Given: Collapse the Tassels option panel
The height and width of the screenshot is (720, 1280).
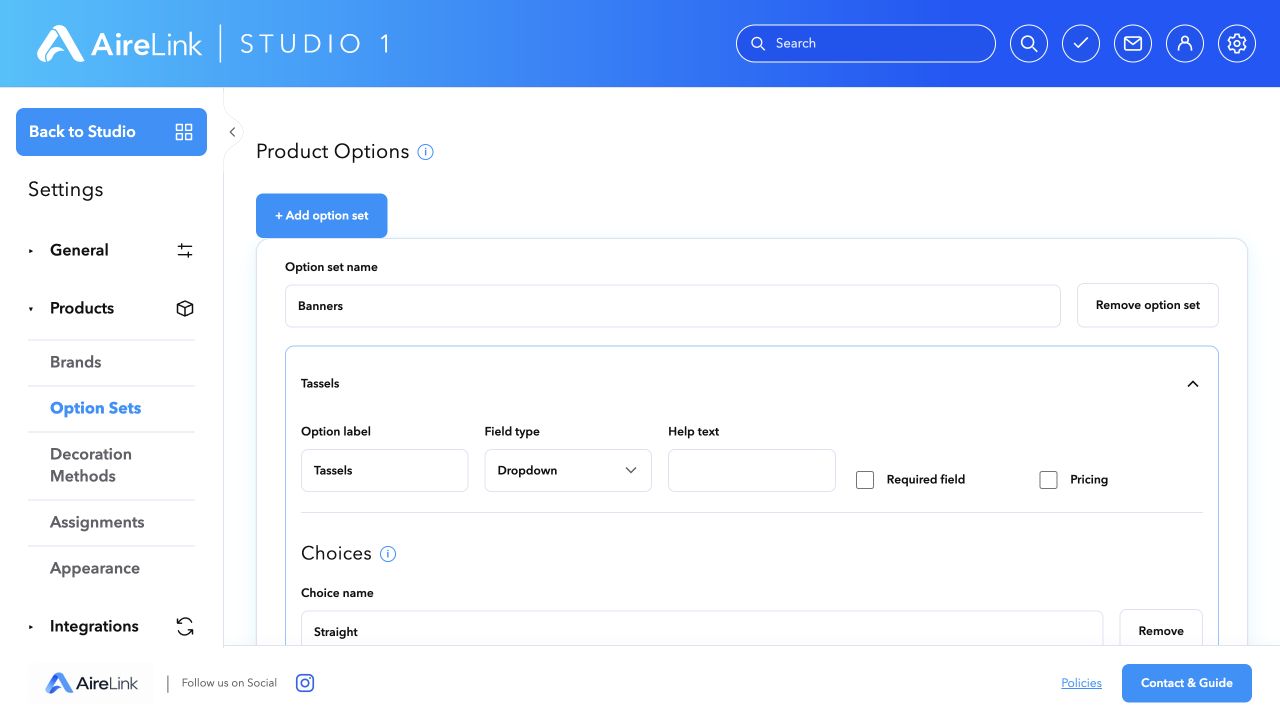Looking at the screenshot, I should pos(1192,384).
